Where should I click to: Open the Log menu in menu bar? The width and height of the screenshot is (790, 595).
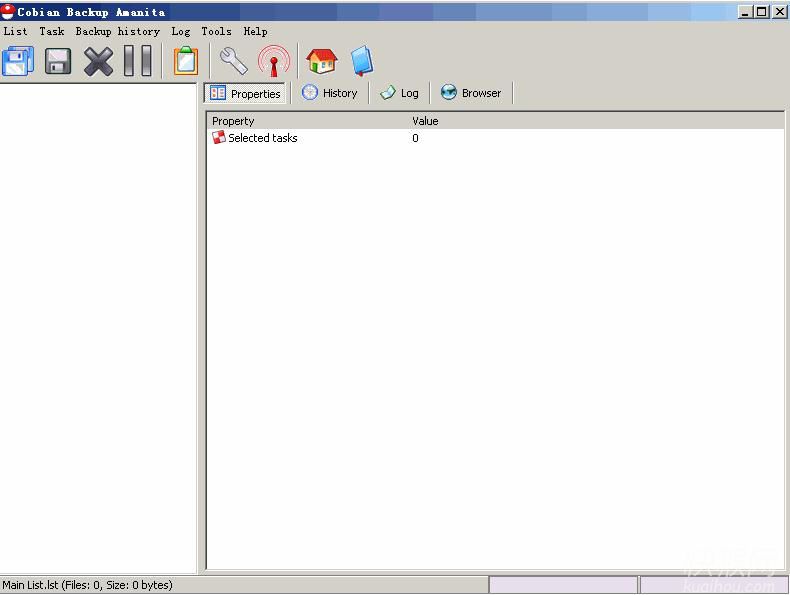click(x=180, y=31)
